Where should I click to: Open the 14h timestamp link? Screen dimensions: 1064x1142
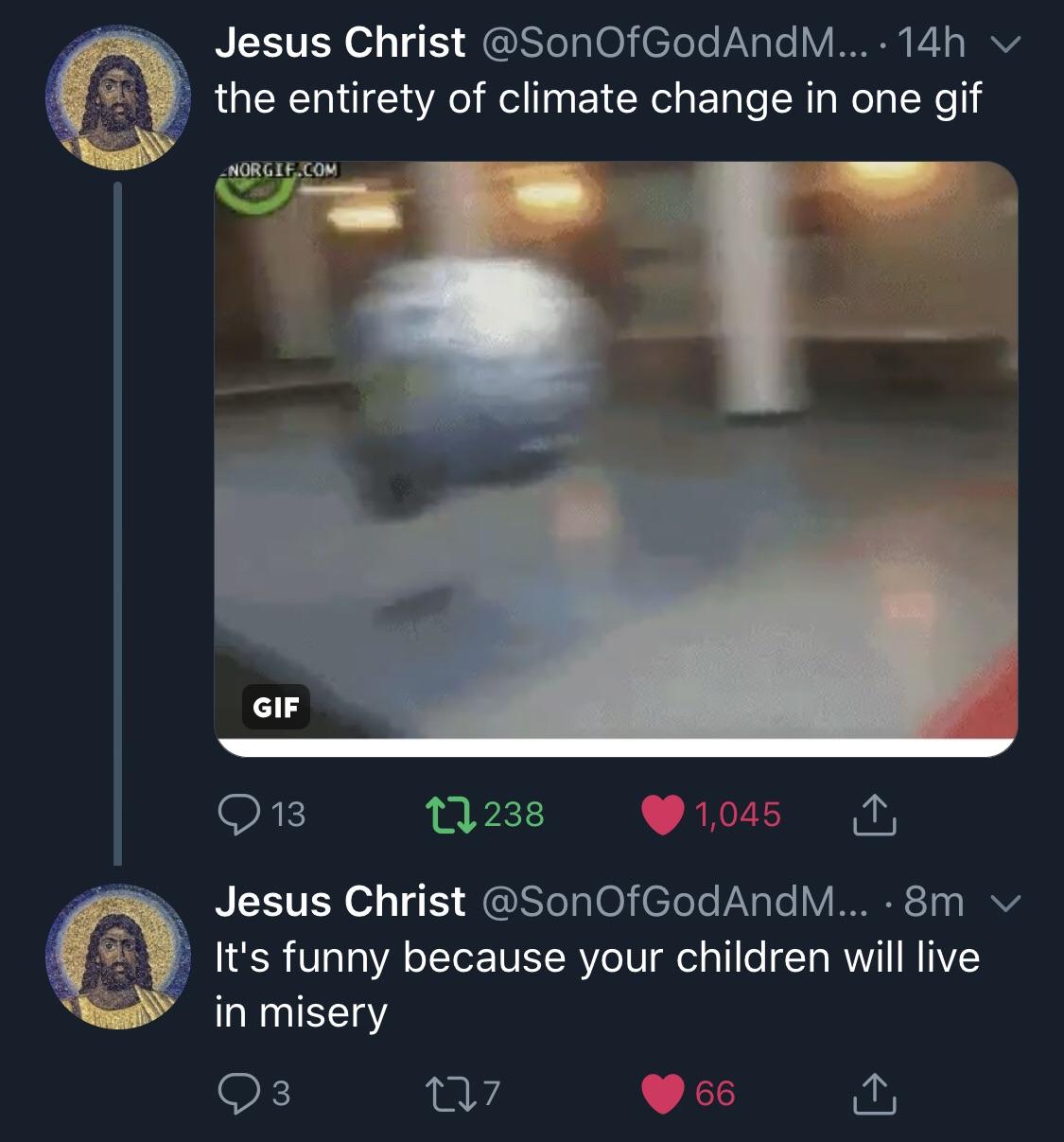(931, 44)
